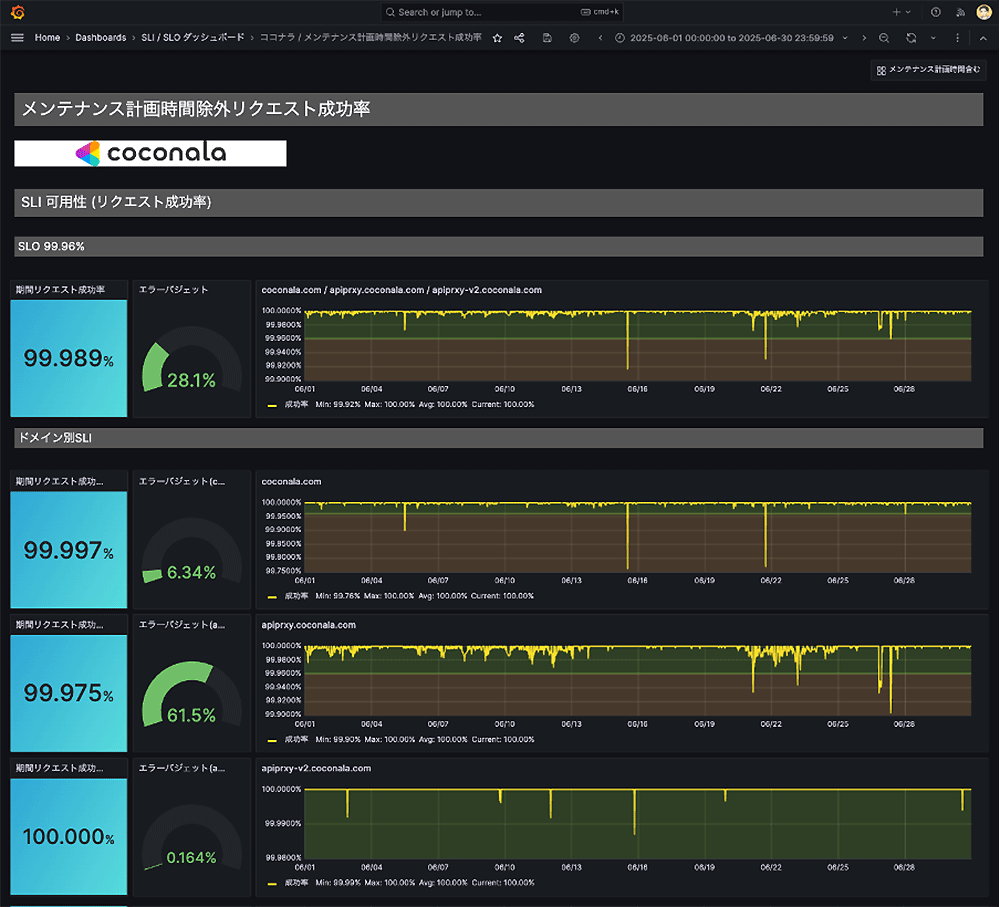Open the plus add-new dropdown
1000x907 pixels.
coord(902,12)
